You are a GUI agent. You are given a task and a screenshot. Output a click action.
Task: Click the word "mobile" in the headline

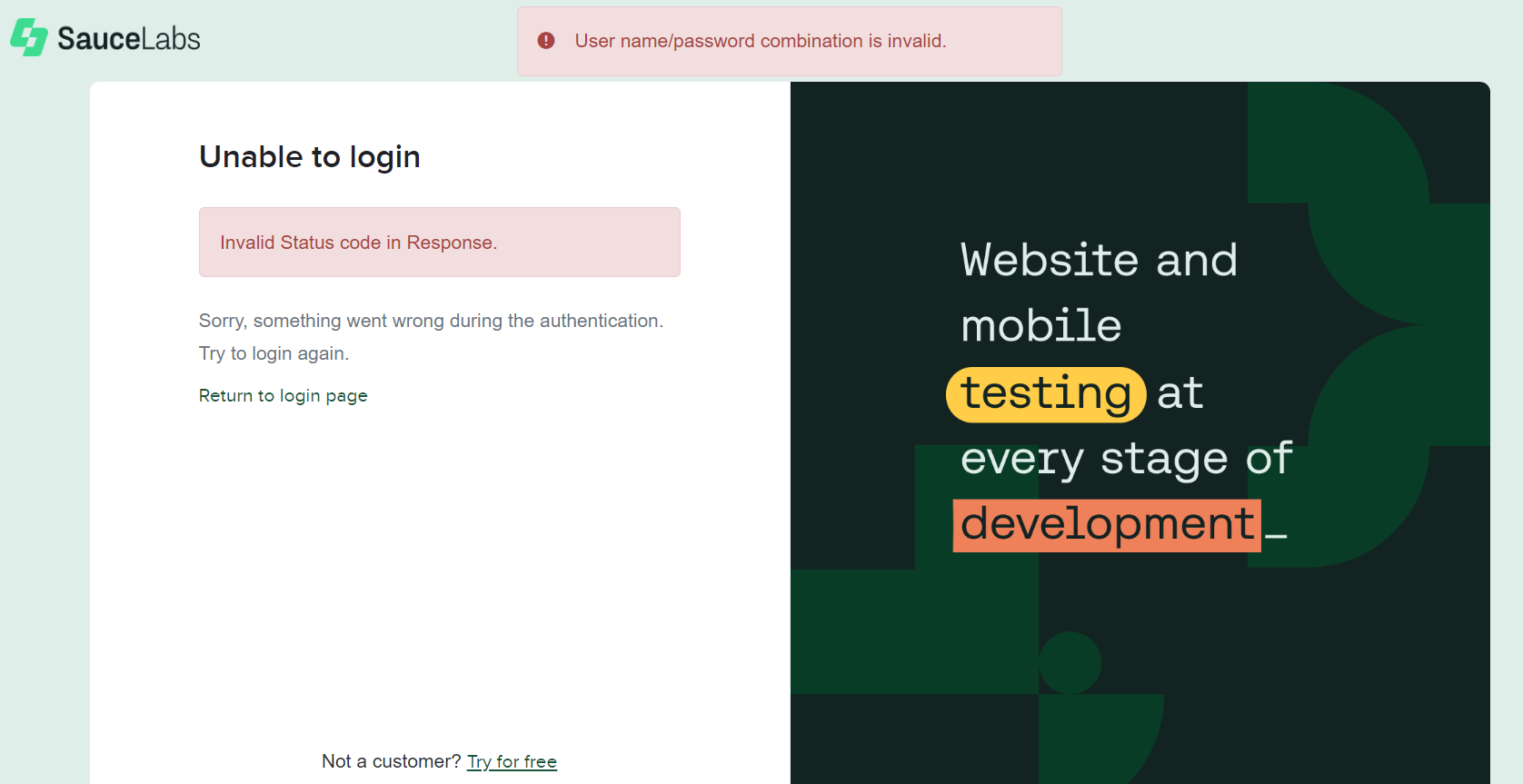click(x=1040, y=326)
